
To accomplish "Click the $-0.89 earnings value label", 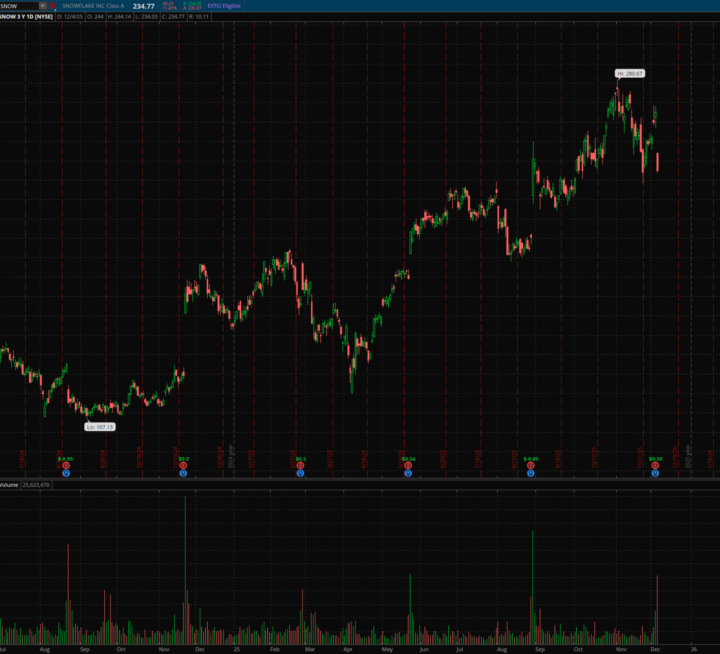I will 531,459.
